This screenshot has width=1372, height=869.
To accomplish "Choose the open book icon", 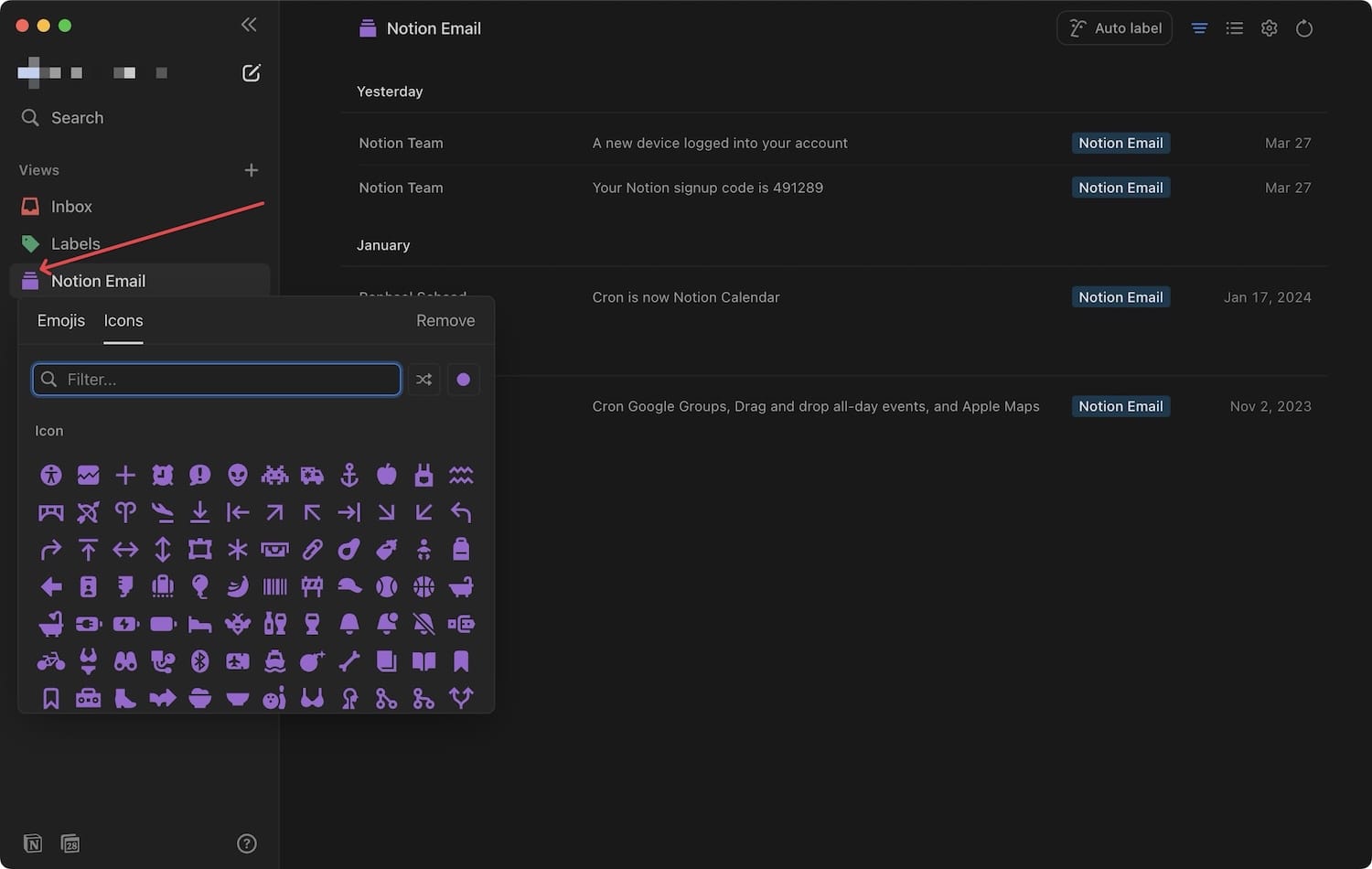I will coord(423,661).
